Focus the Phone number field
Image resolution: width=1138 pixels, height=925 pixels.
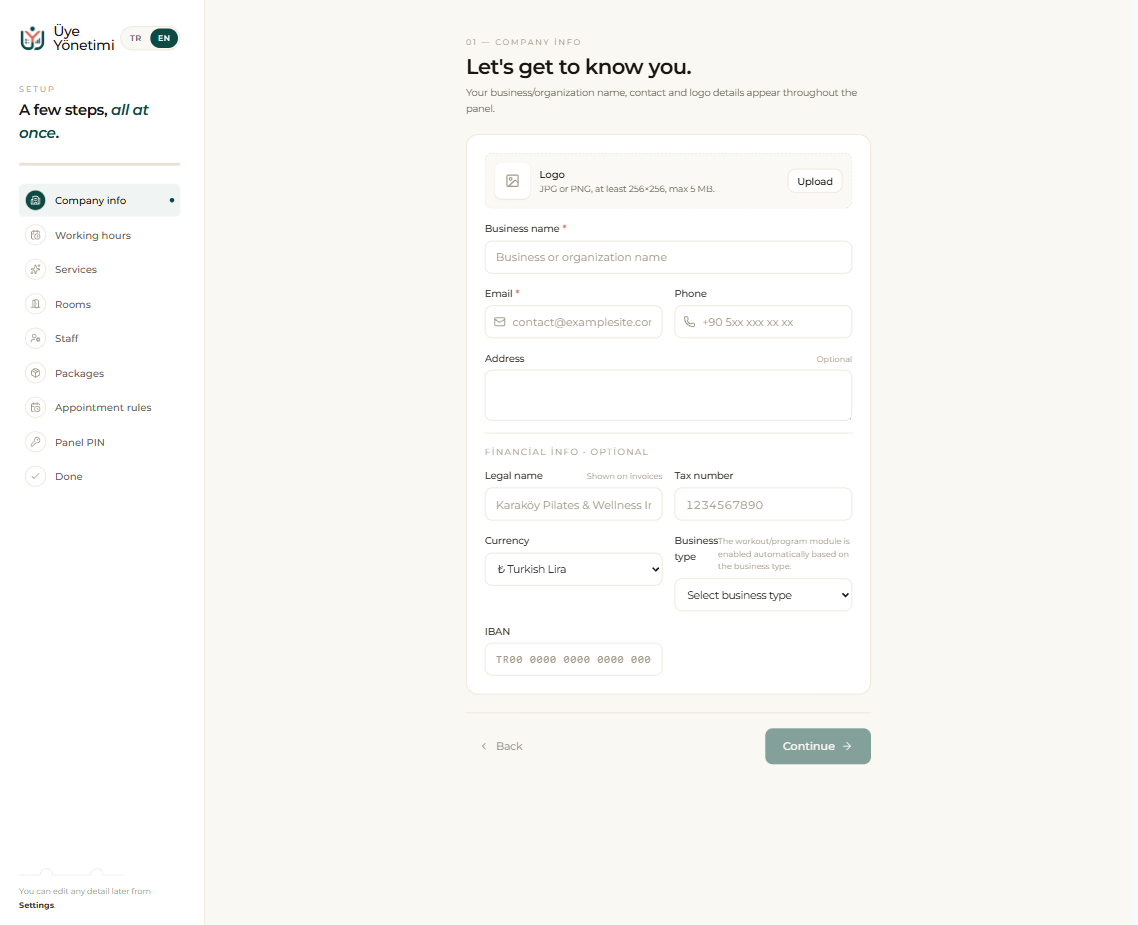pos(763,321)
